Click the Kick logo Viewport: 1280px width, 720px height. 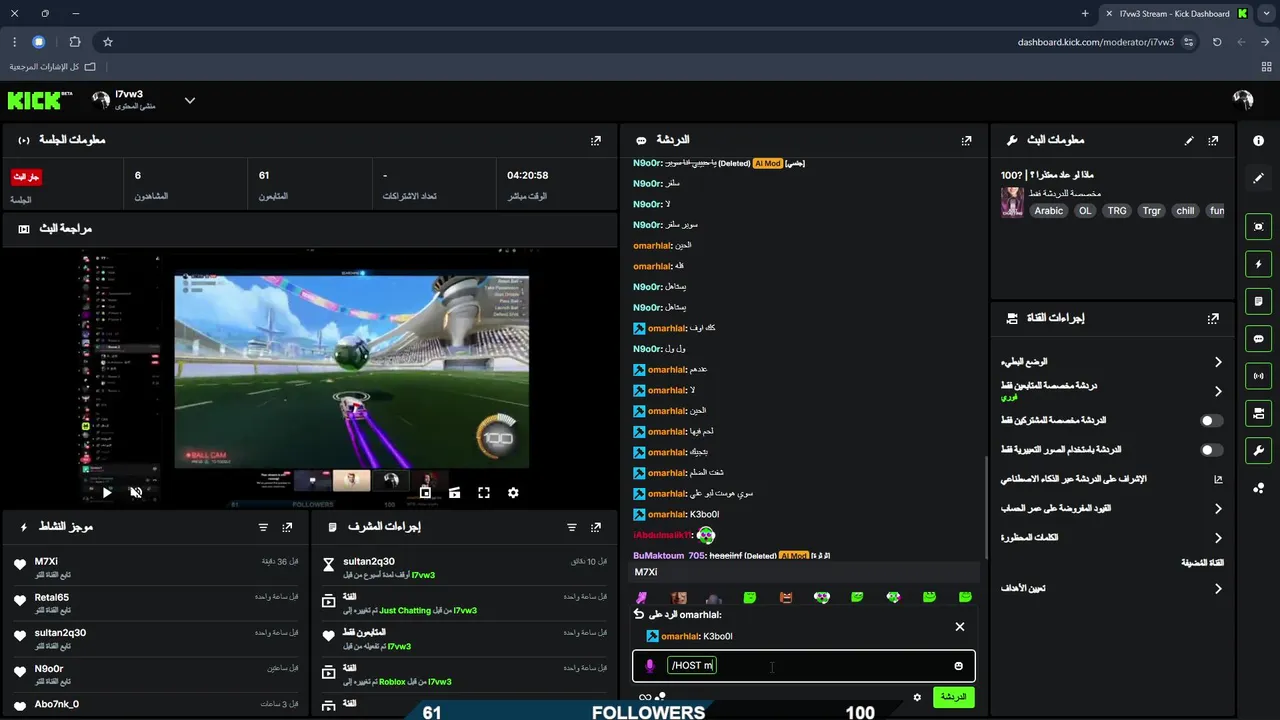click(x=40, y=100)
